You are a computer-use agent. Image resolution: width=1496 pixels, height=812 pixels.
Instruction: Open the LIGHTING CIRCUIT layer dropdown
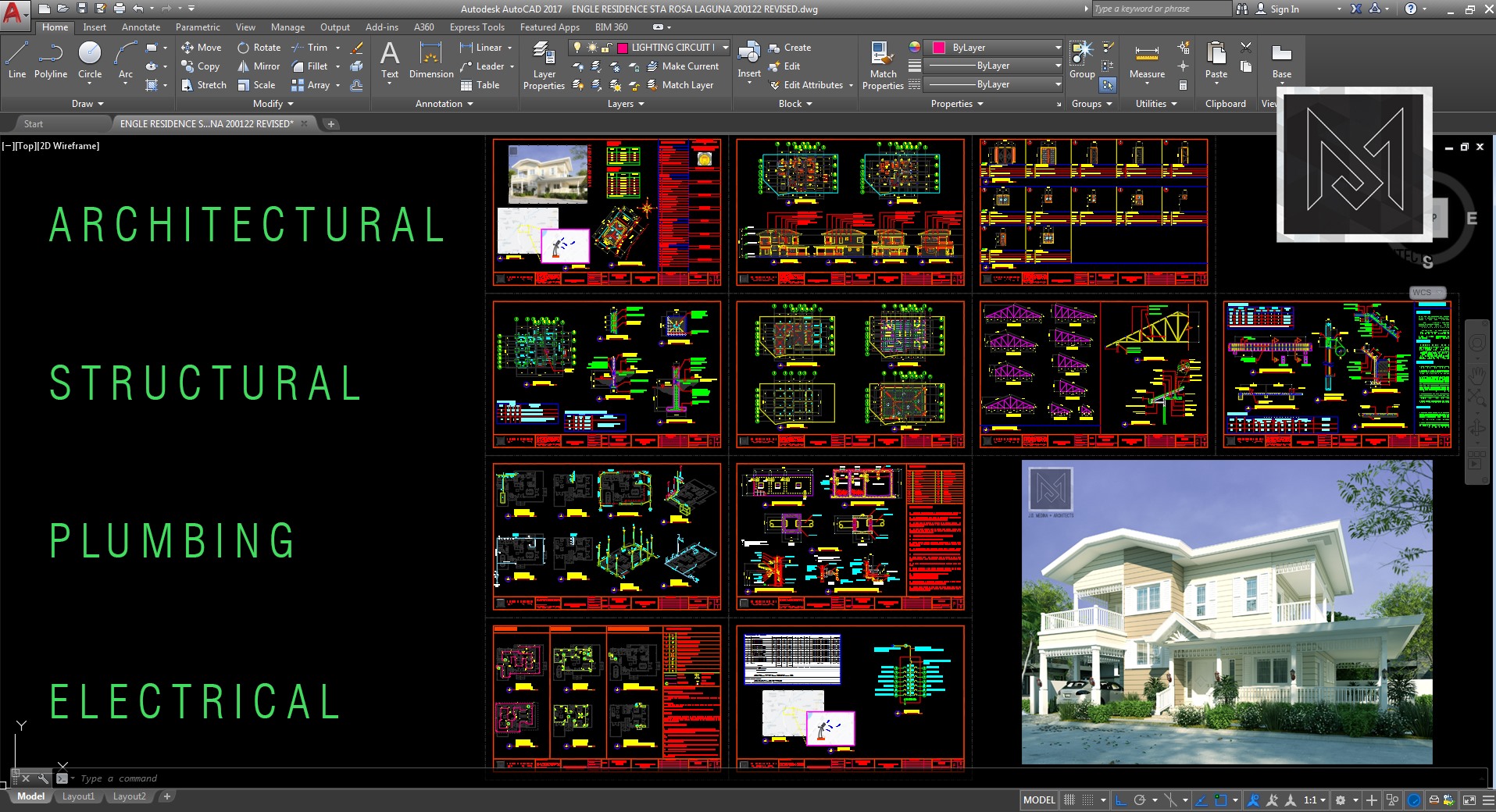point(649,48)
